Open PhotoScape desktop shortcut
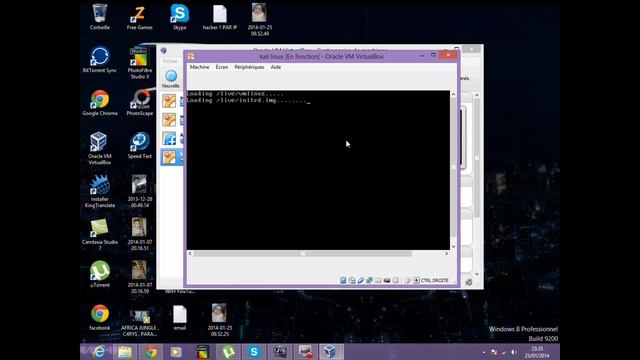The image size is (640, 360). click(140, 103)
